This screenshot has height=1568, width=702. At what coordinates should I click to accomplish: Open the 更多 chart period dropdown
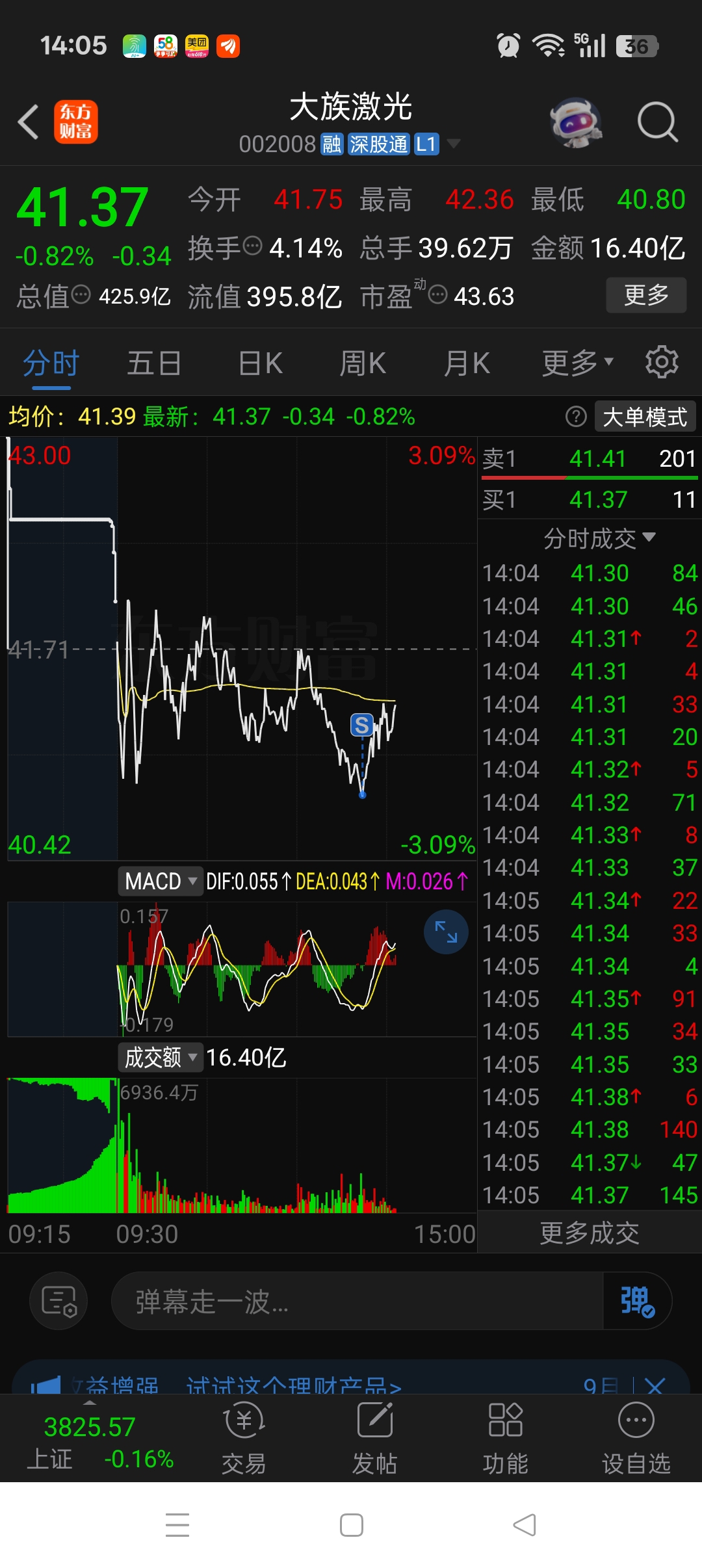578,362
